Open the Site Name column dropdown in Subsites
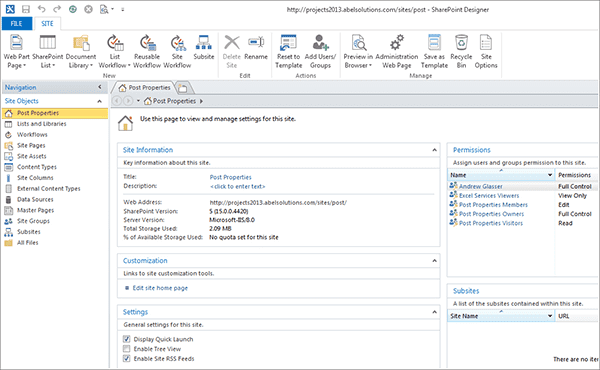 tap(550, 316)
